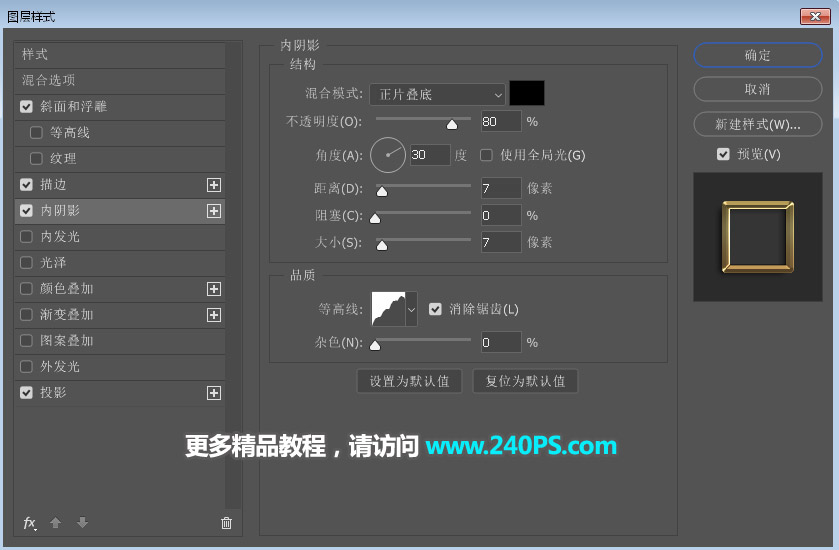Move effect up with up arrow icon
This screenshot has width=839, height=550.
point(55,522)
